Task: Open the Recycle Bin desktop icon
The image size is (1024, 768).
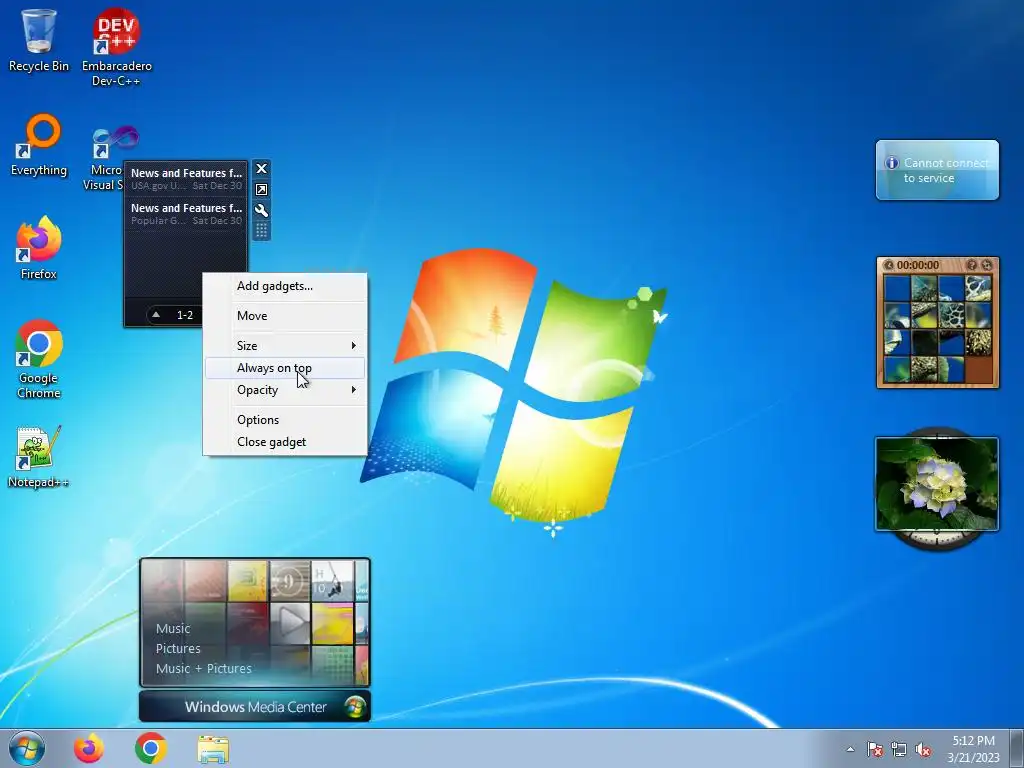Action: (x=39, y=40)
